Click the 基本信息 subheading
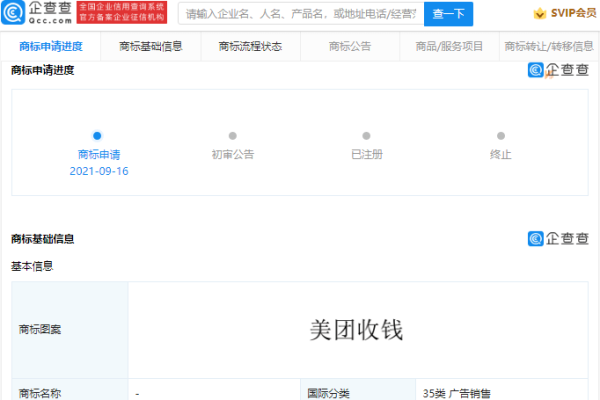 tap(32, 266)
